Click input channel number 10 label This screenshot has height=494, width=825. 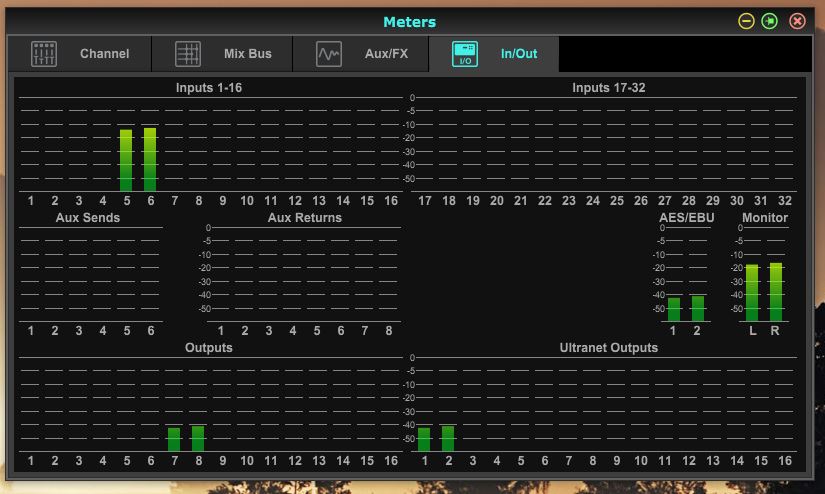pyautogui.click(x=247, y=201)
